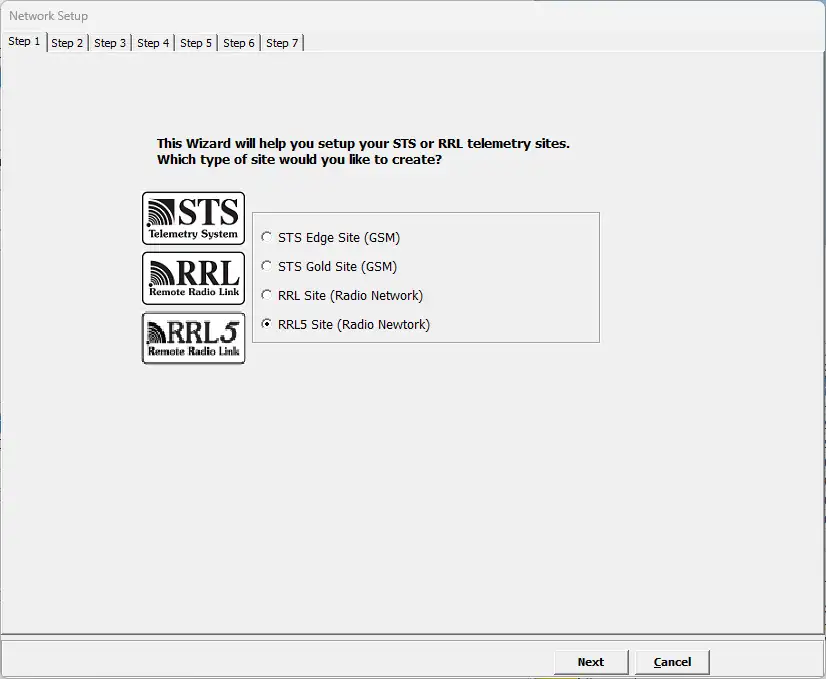Switch to the Step 1 tab

25,42
